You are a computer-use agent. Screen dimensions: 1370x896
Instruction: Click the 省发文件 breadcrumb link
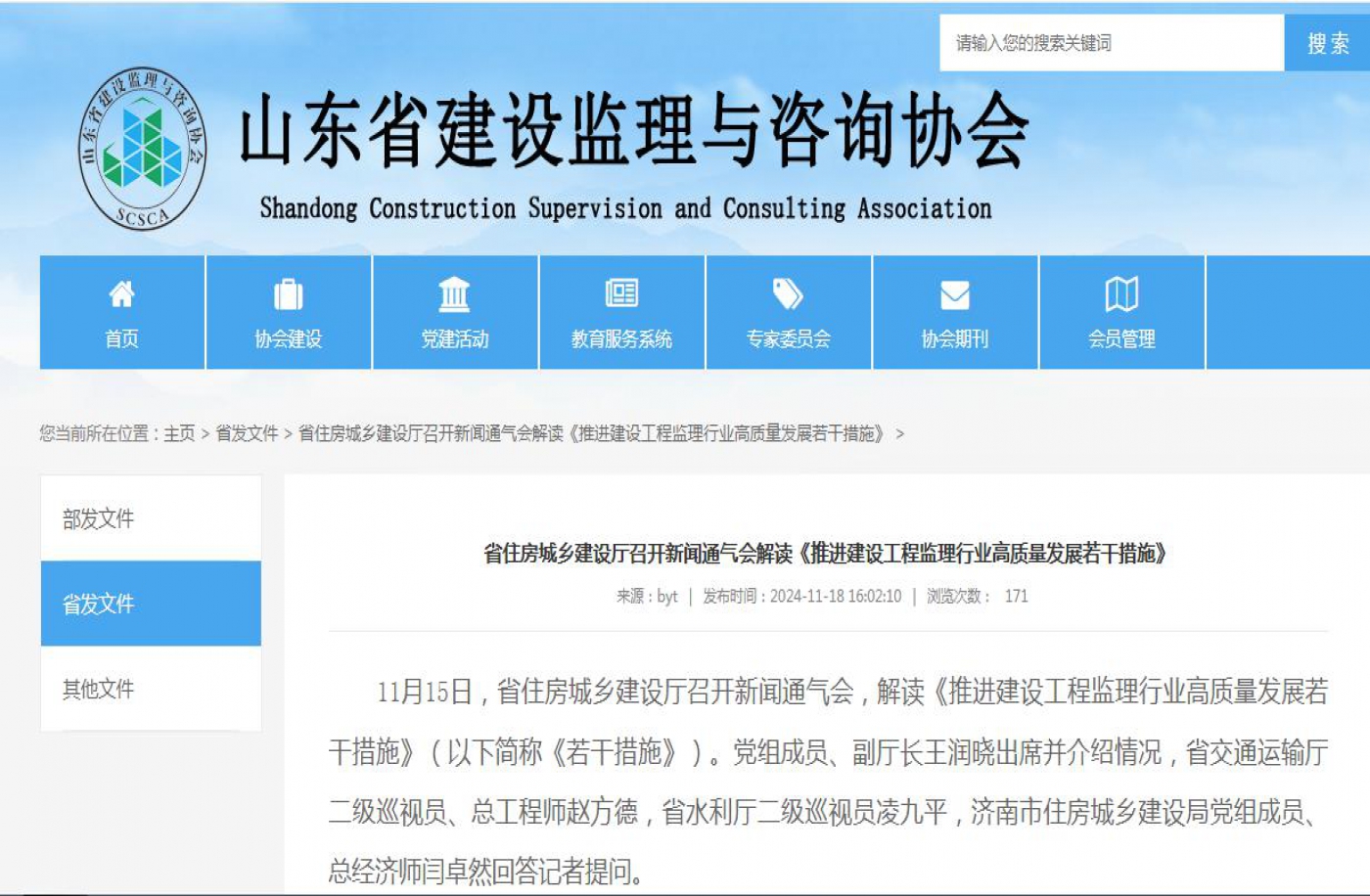click(x=247, y=433)
